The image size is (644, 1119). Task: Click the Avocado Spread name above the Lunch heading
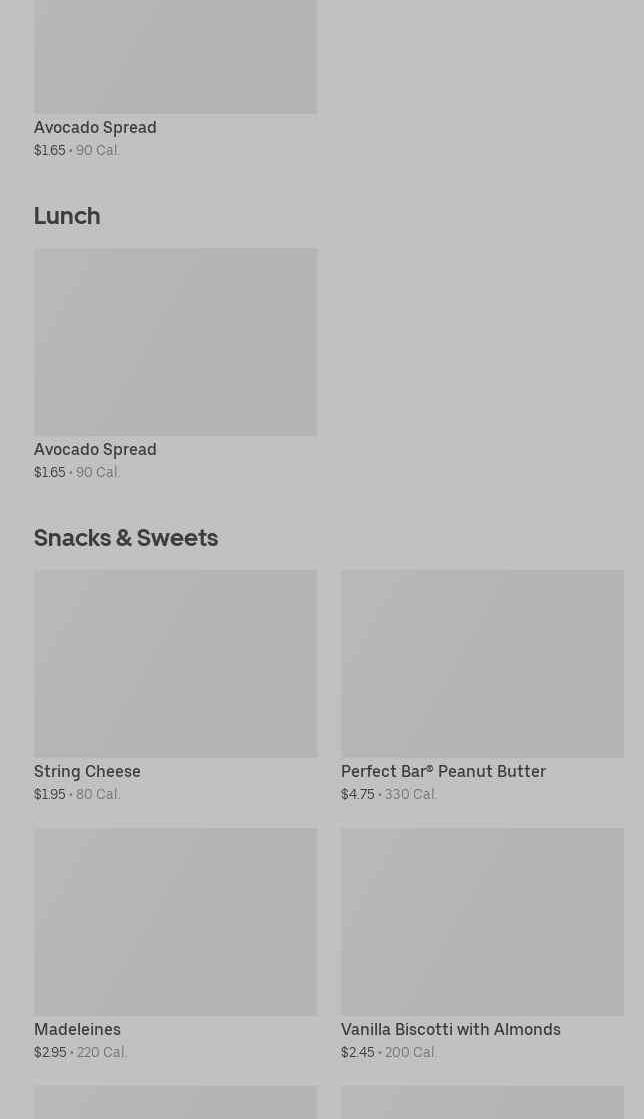click(x=95, y=128)
